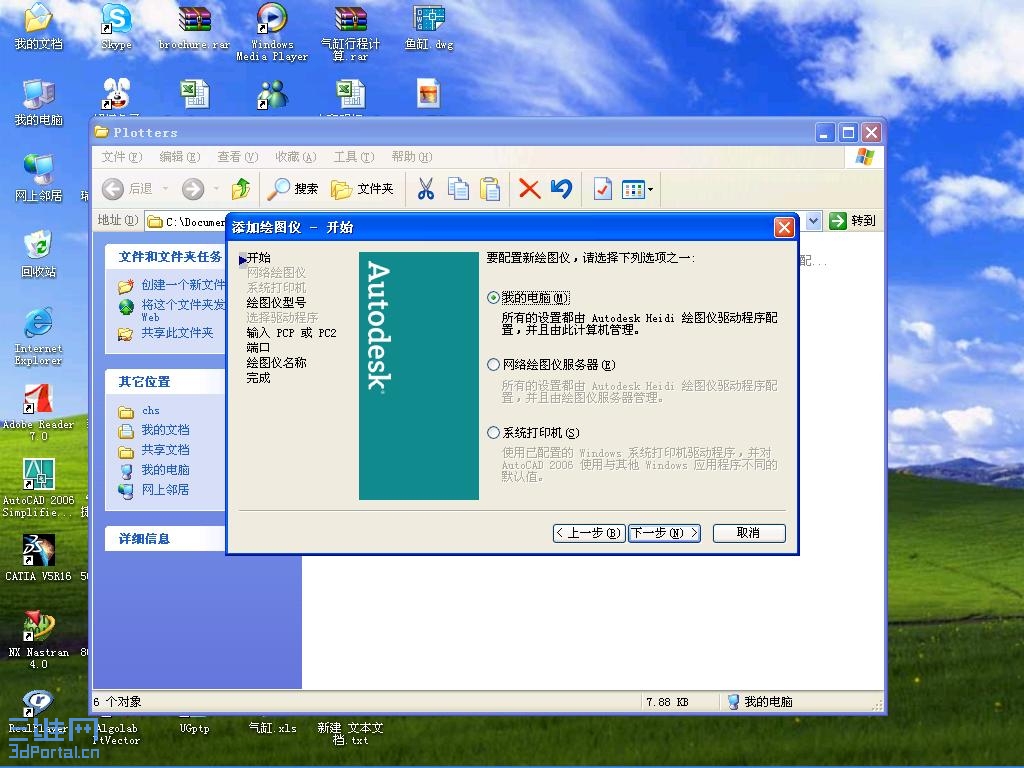Viewport: 1024px width, 768px height.
Task: Close the 添加绘图仪 dialog
Action: point(784,227)
